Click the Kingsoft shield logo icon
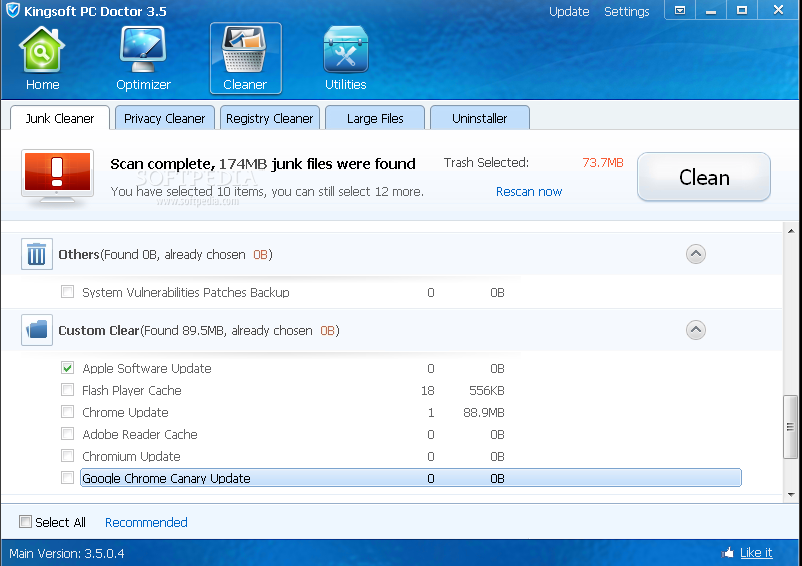This screenshot has width=802, height=566. pyautogui.click(x=13, y=10)
